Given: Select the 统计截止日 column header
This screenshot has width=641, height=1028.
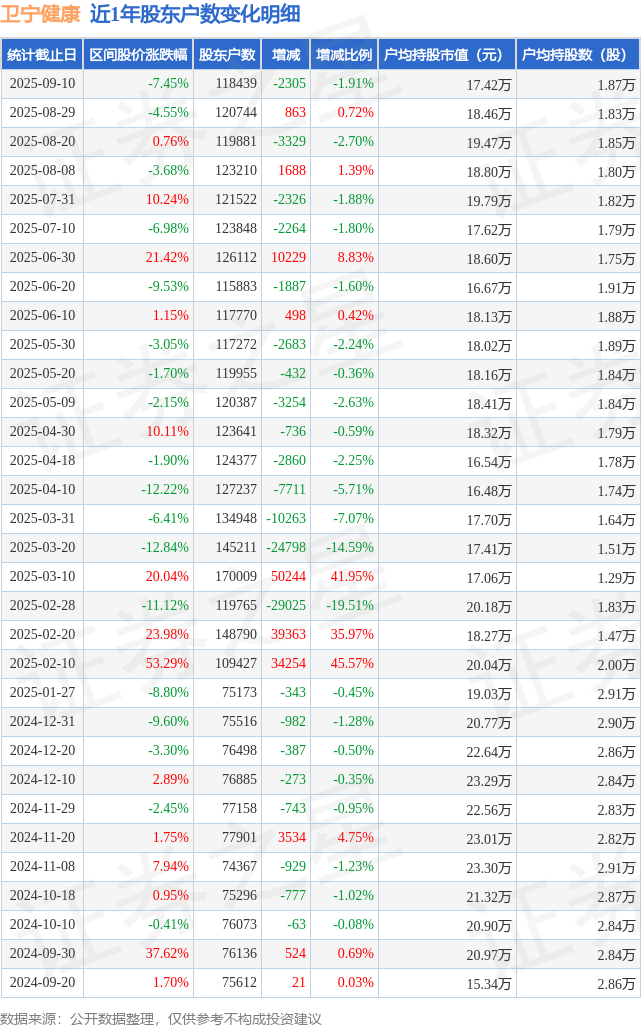Looking at the screenshot, I should click(x=41, y=55).
